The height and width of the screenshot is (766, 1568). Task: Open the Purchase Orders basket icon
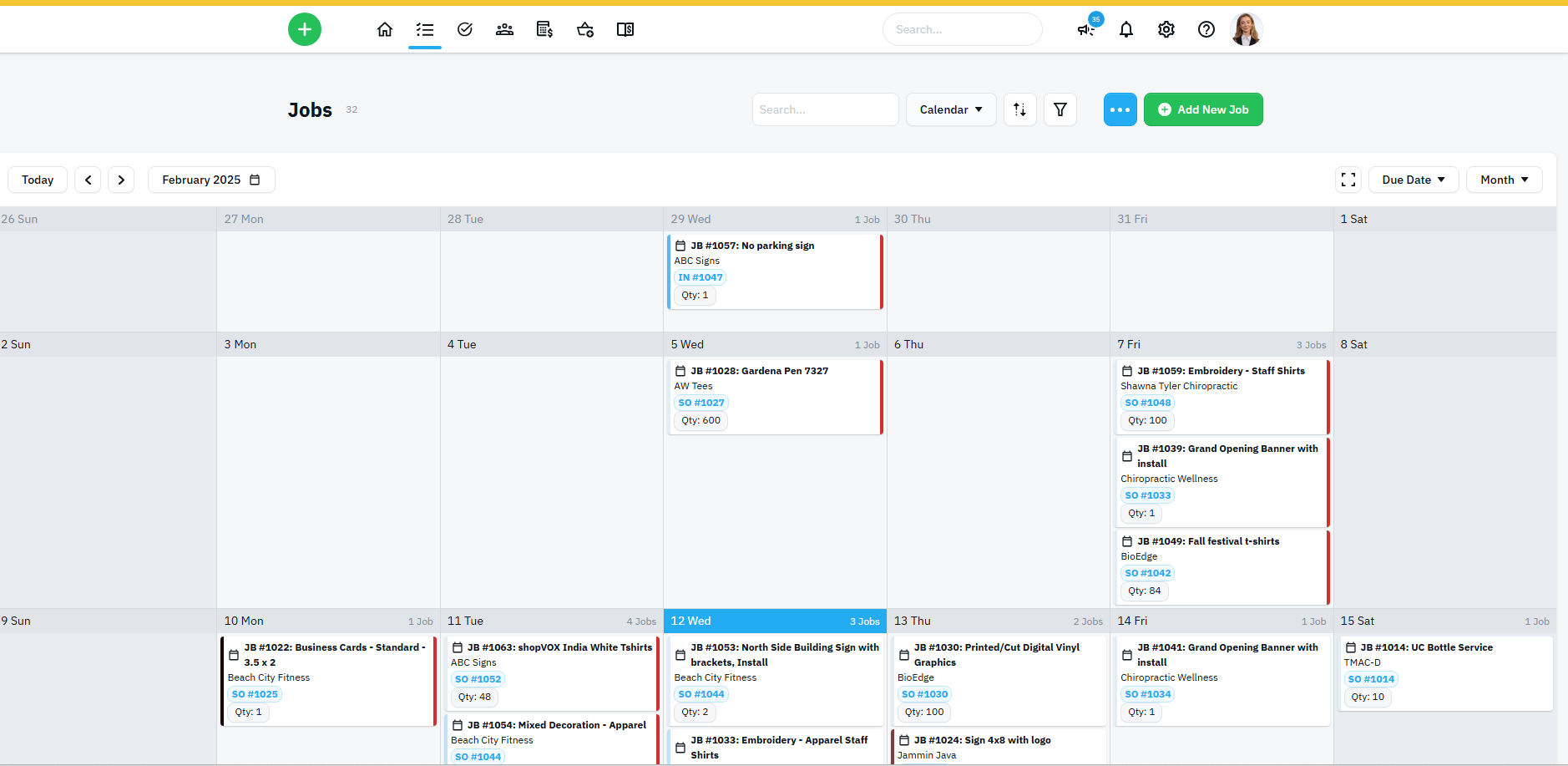[584, 28]
